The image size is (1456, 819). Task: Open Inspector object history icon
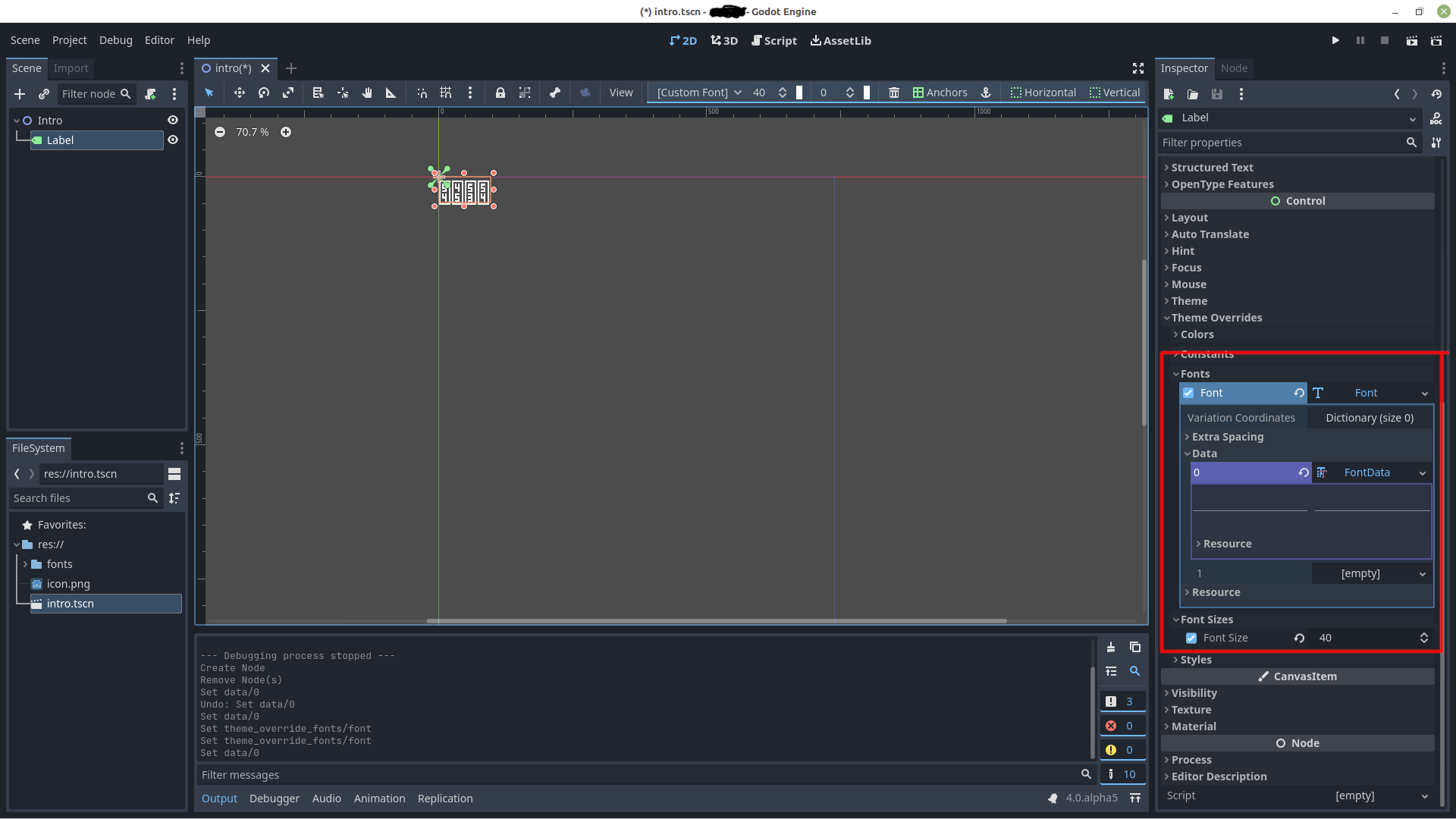click(x=1436, y=94)
